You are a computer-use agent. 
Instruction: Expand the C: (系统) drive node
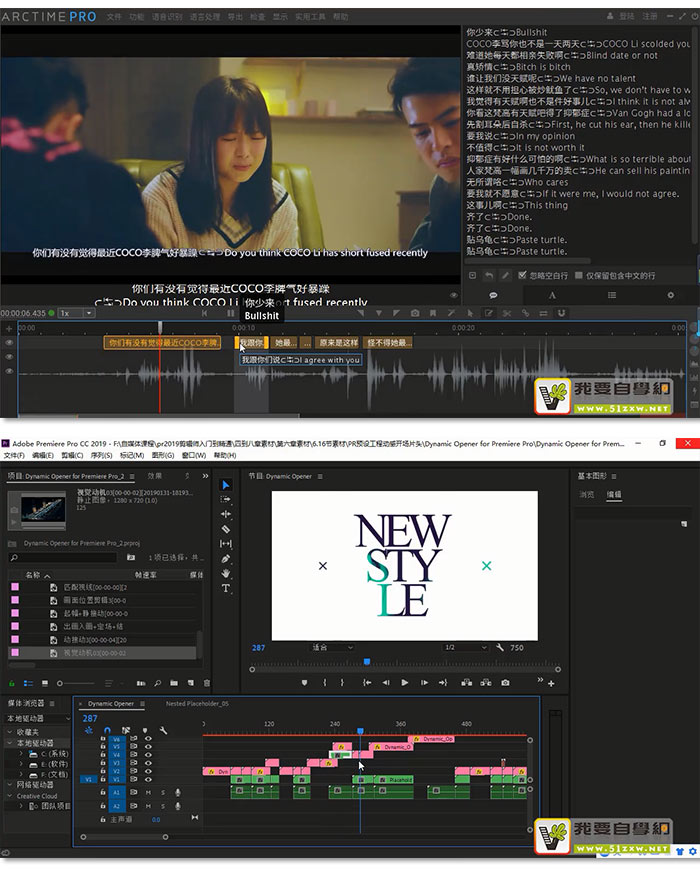coord(21,753)
